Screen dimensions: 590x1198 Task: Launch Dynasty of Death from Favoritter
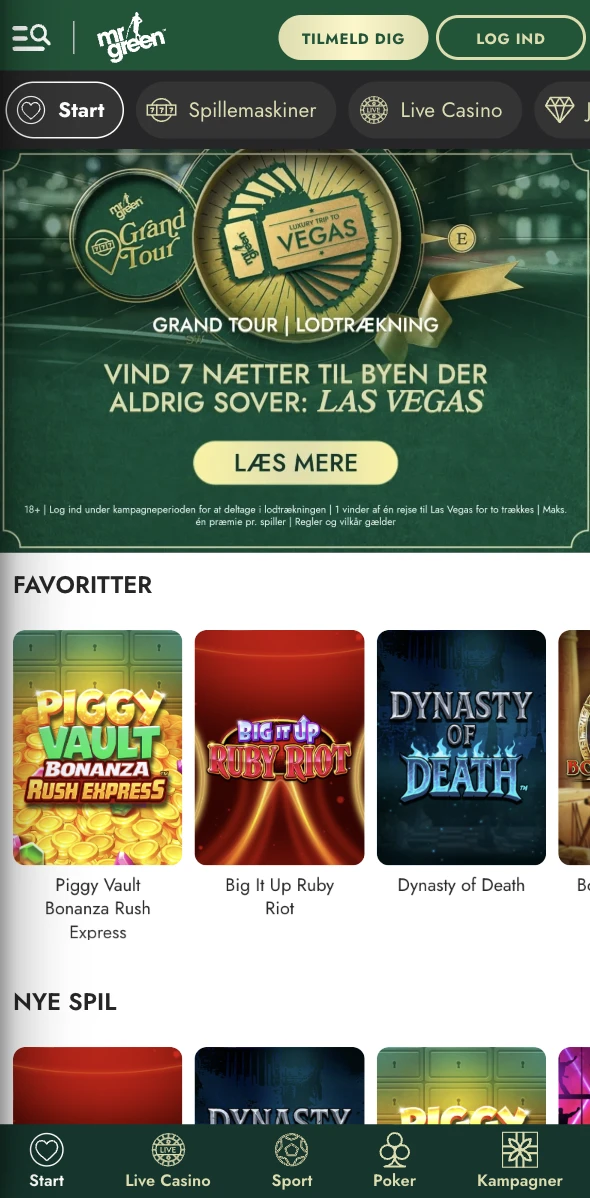point(462,747)
